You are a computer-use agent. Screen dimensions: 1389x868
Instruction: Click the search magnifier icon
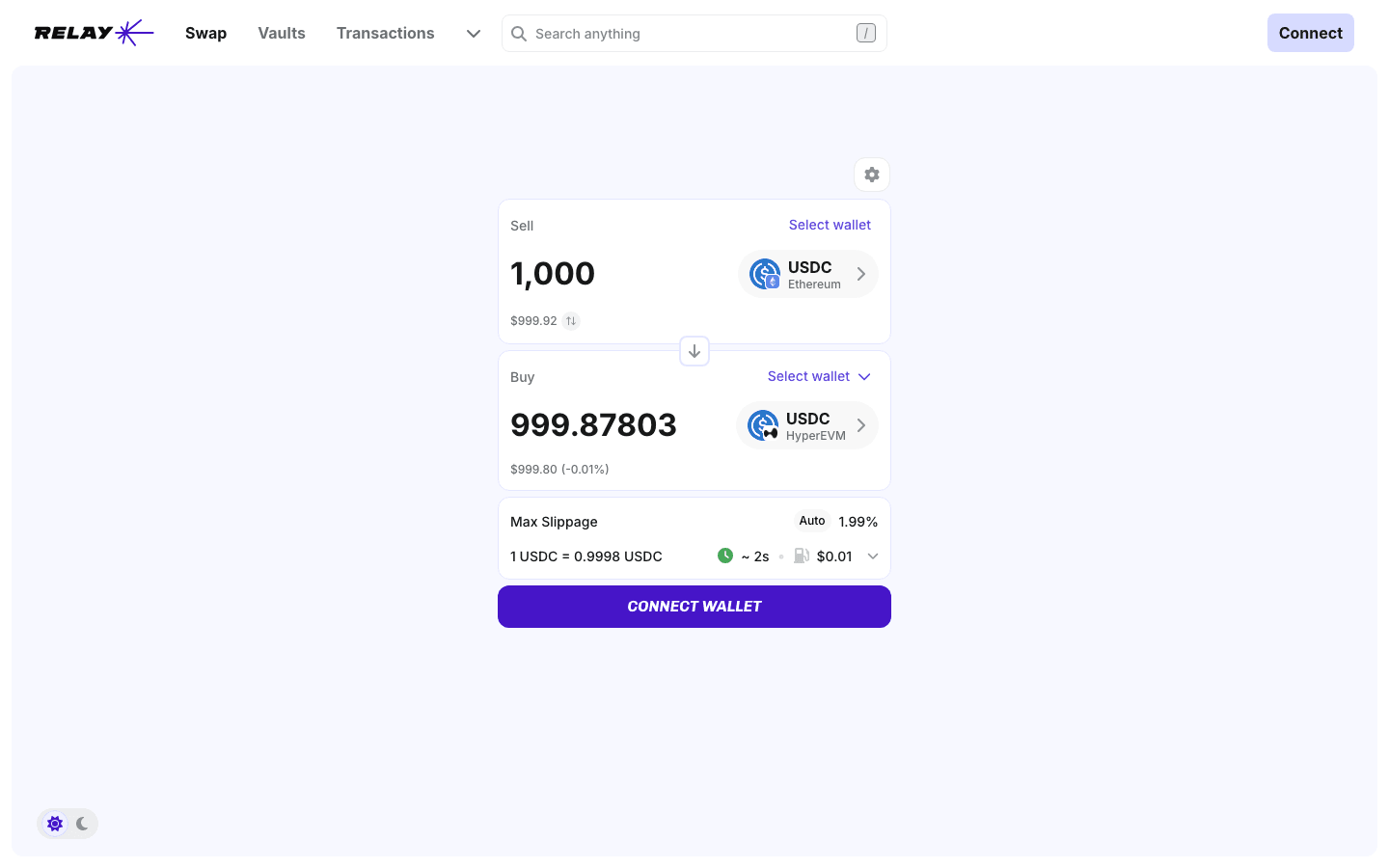[519, 34]
